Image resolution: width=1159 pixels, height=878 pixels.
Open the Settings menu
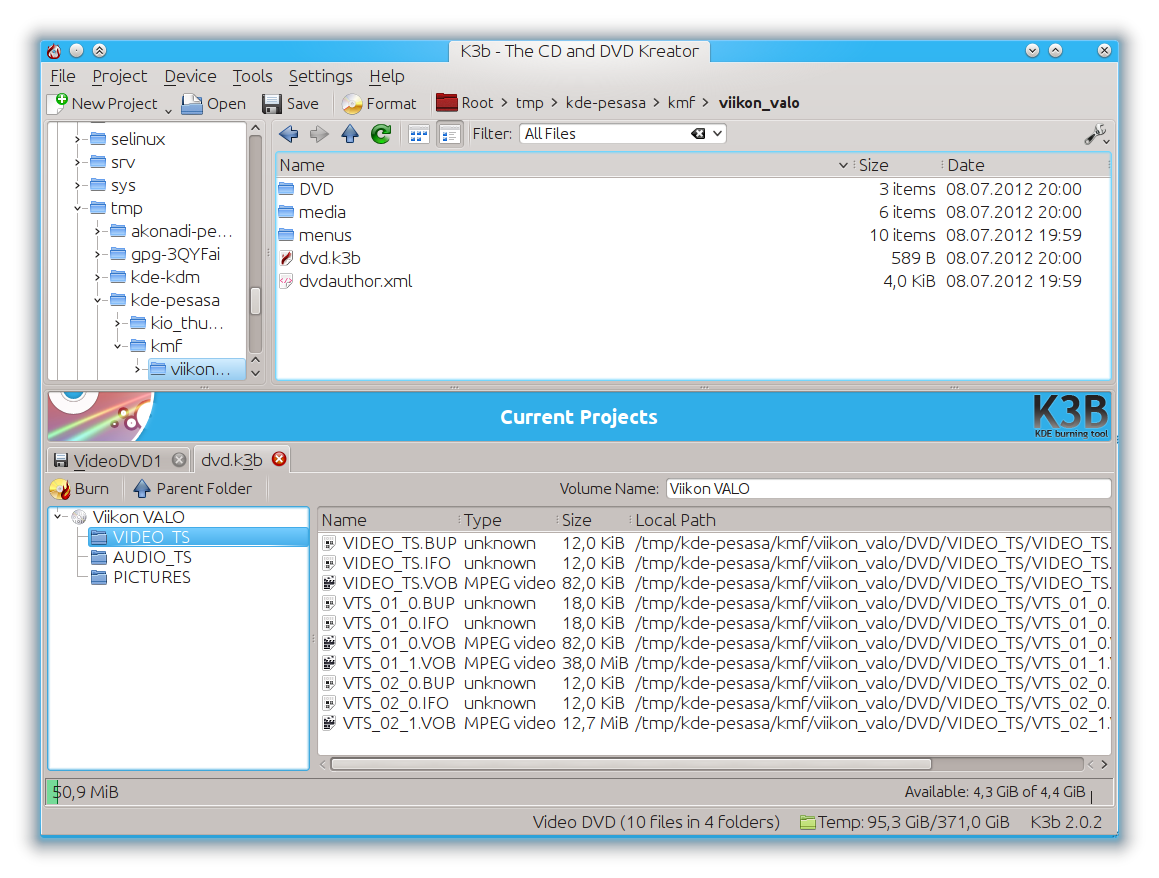[321, 76]
